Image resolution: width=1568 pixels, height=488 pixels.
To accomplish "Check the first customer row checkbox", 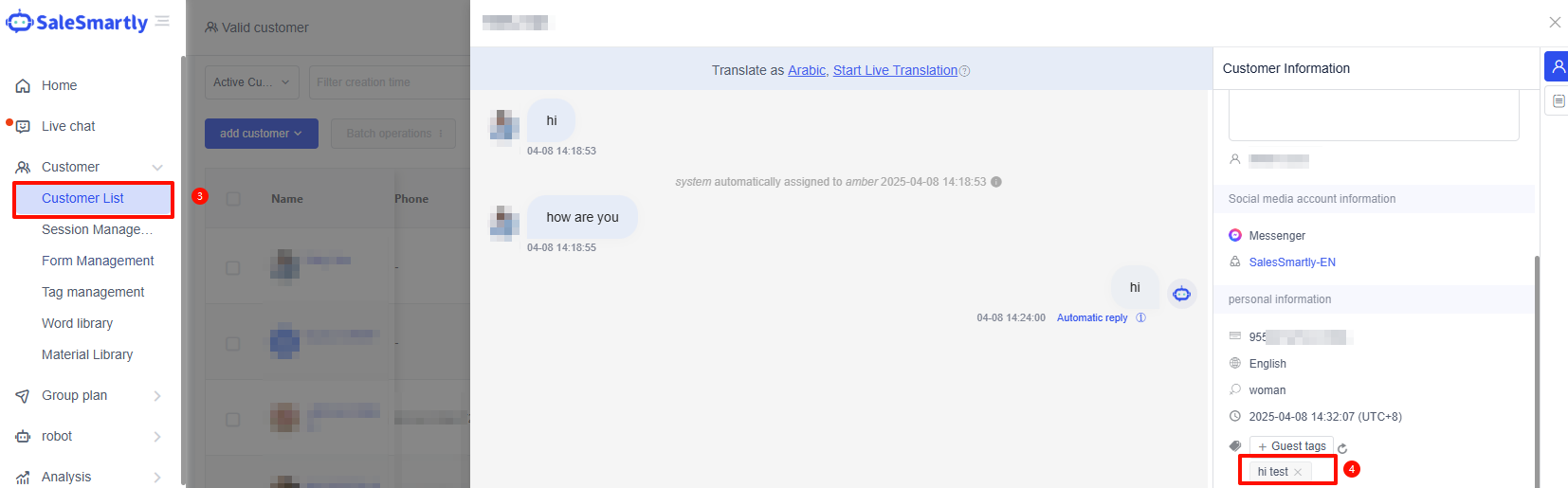I will tap(233, 268).
